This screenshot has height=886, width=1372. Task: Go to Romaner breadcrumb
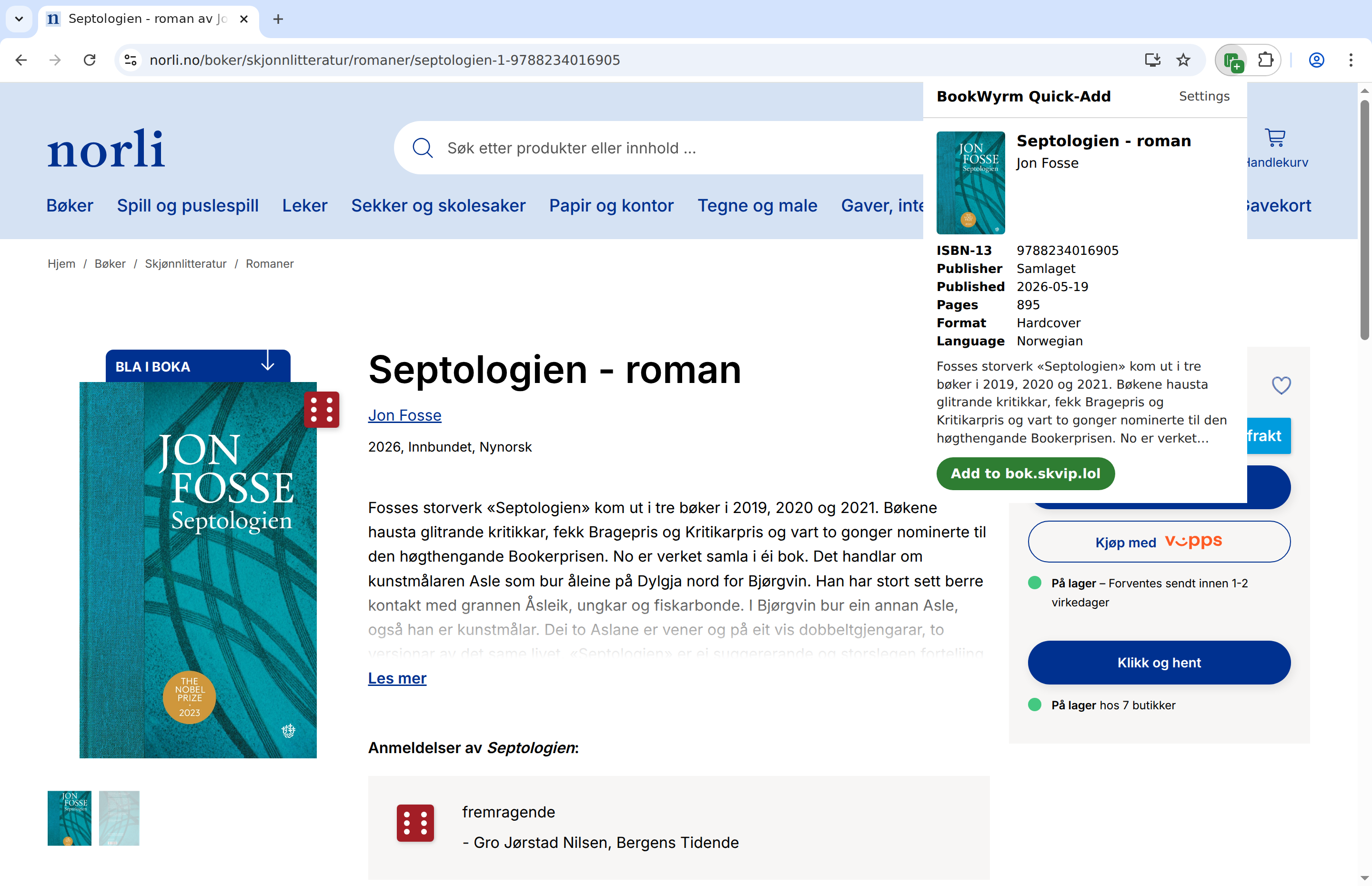[270, 263]
